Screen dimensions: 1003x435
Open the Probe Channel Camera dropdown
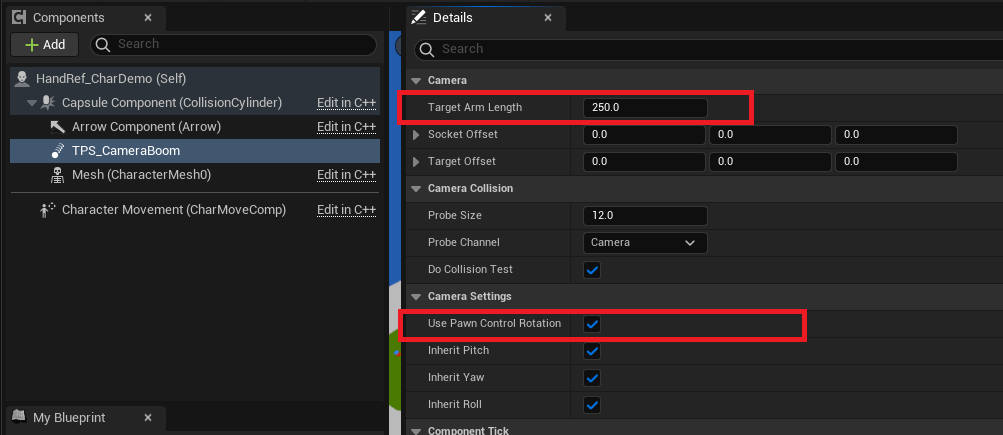(x=644, y=243)
